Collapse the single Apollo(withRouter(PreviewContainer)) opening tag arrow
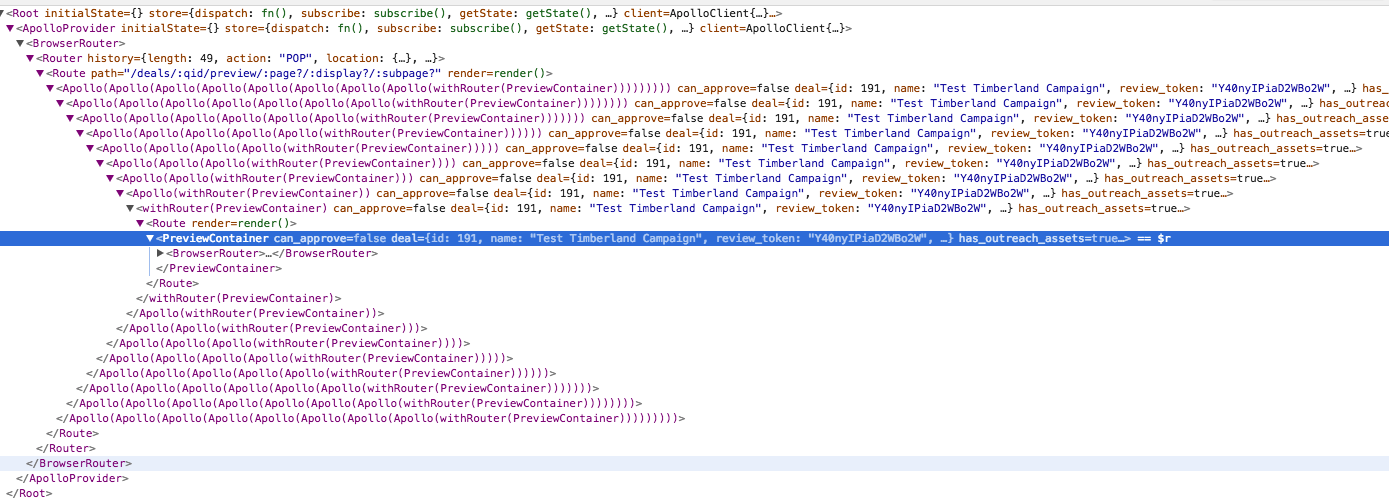 tap(120, 193)
